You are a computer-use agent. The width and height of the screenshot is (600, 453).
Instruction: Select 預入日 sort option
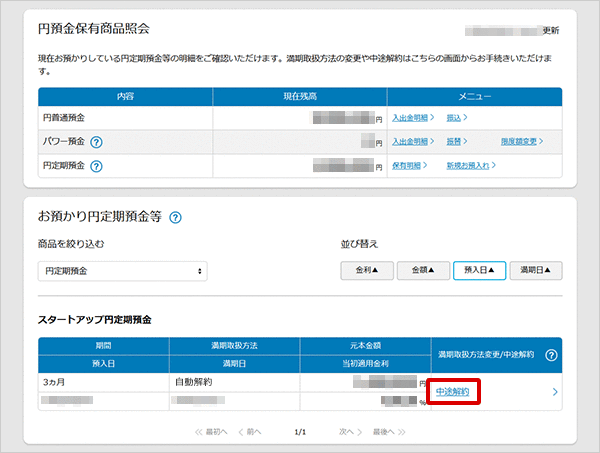[x=478, y=270]
